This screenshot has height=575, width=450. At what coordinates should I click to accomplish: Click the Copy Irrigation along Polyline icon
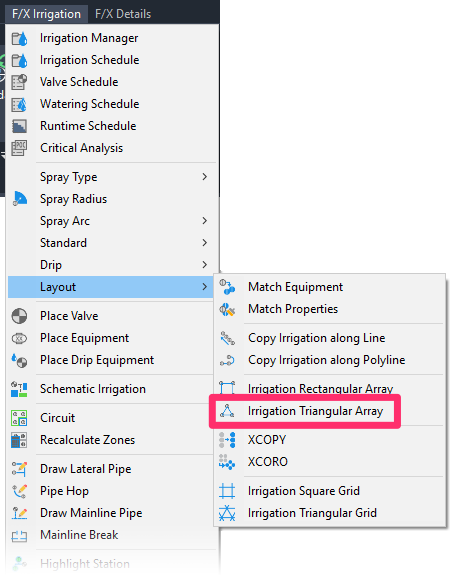(x=227, y=360)
